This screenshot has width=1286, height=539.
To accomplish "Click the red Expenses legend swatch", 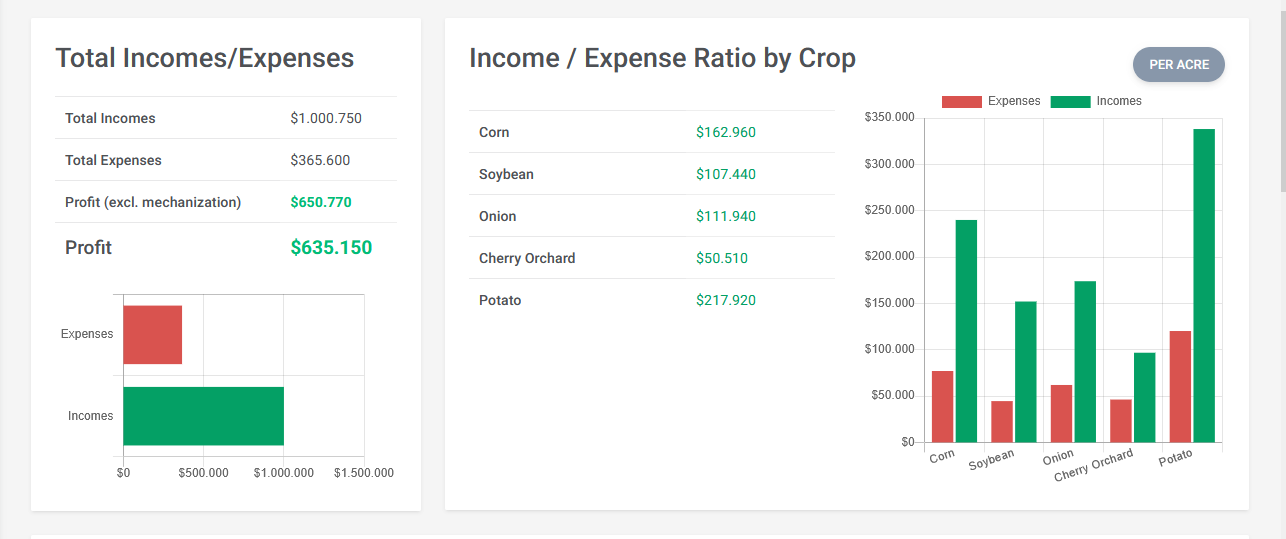I will tap(962, 101).
